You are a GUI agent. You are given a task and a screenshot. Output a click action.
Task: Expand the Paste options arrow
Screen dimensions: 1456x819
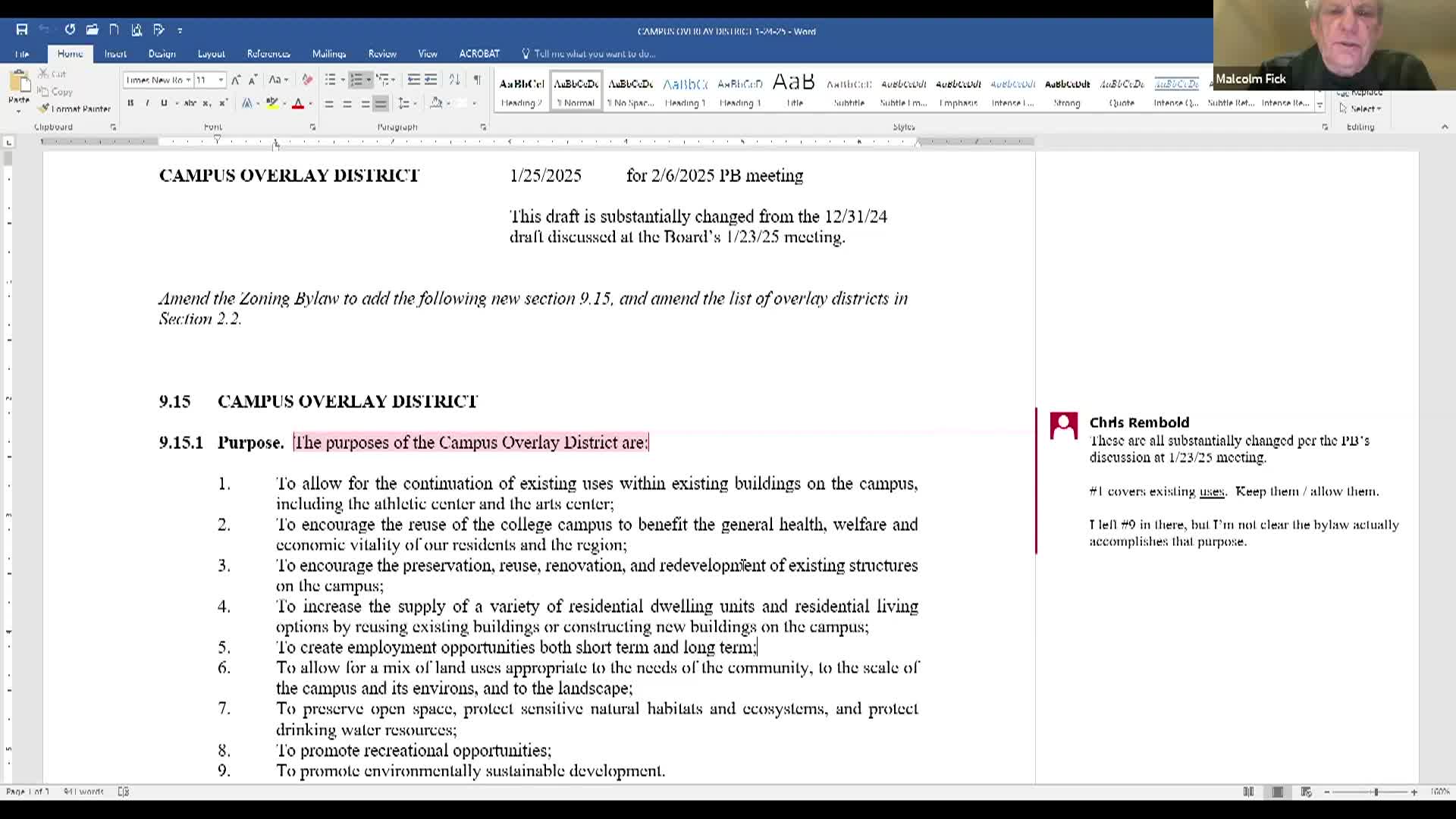pos(19,111)
